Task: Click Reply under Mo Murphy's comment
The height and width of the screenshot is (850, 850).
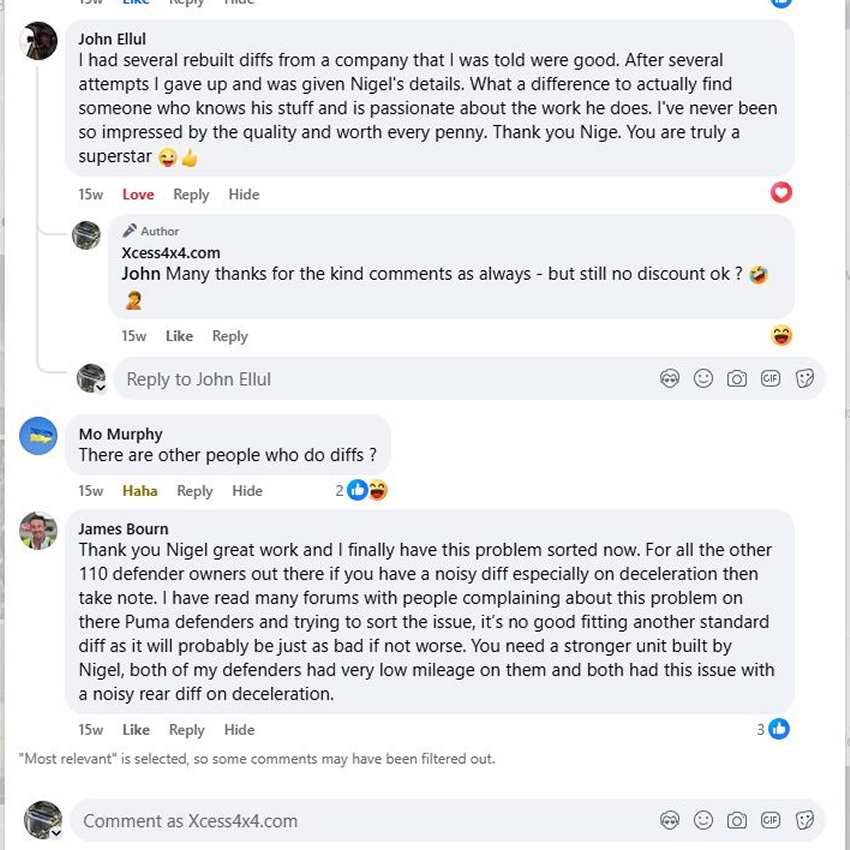Action: click(195, 491)
